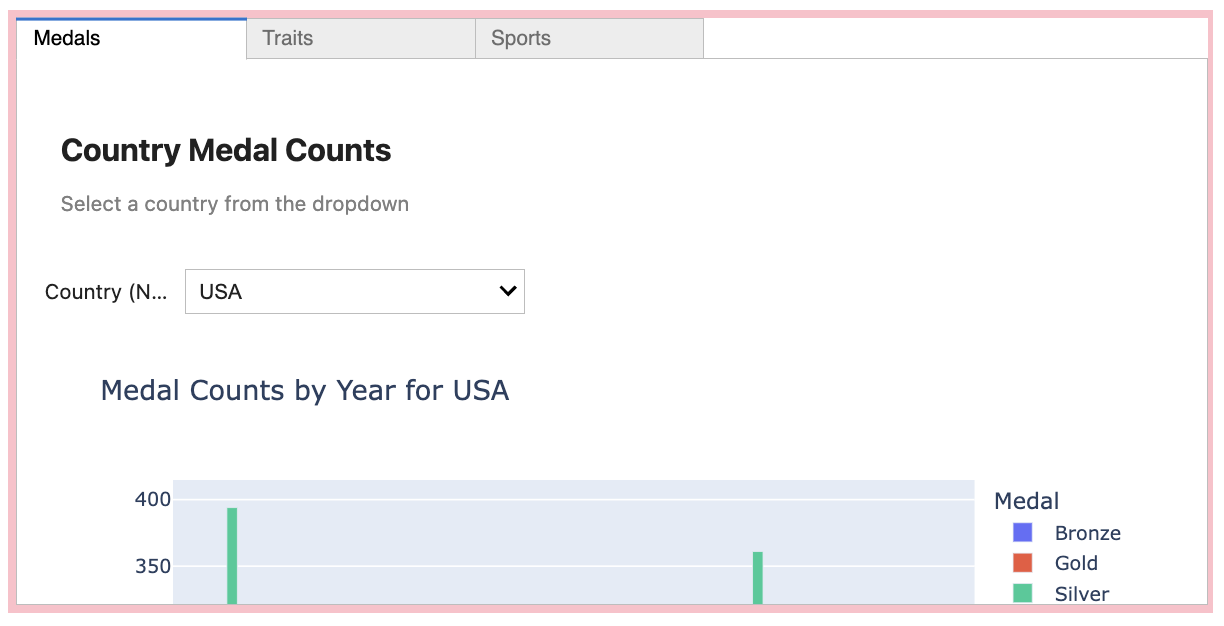Click the chevron arrow of the country selector
1224x626 pixels.
508,291
